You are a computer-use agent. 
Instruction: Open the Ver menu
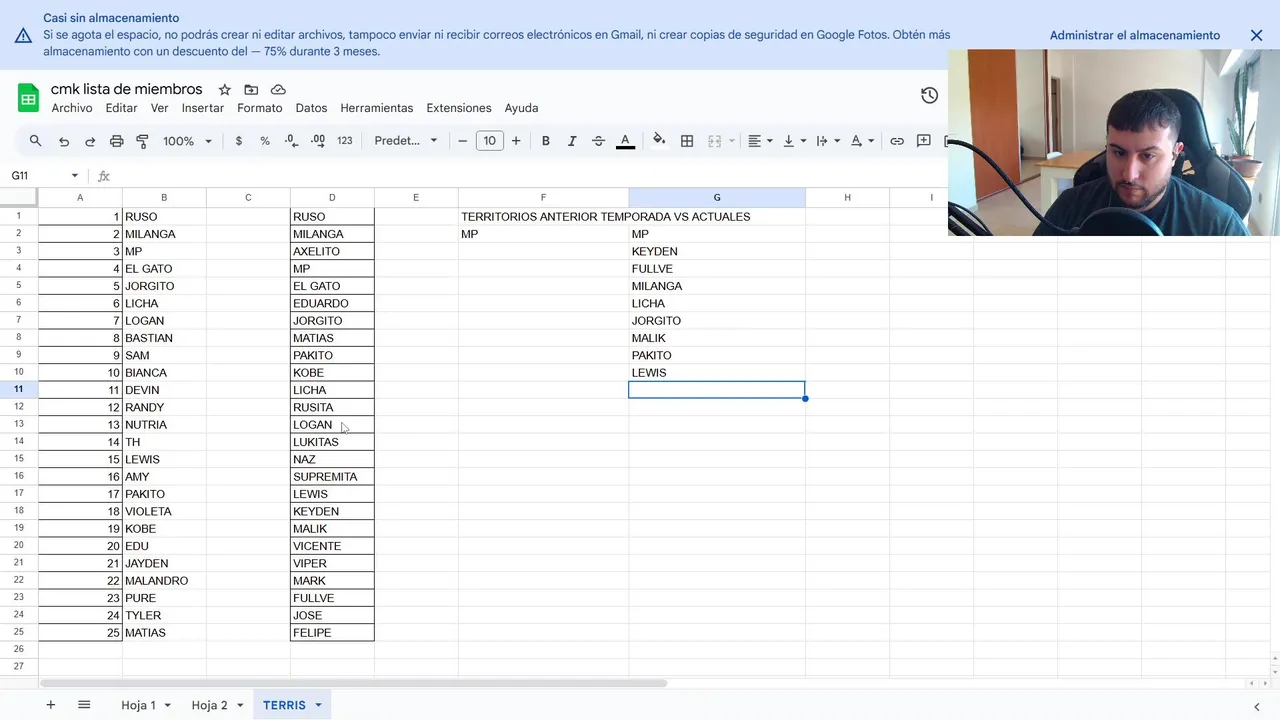(x=160, y=108)
